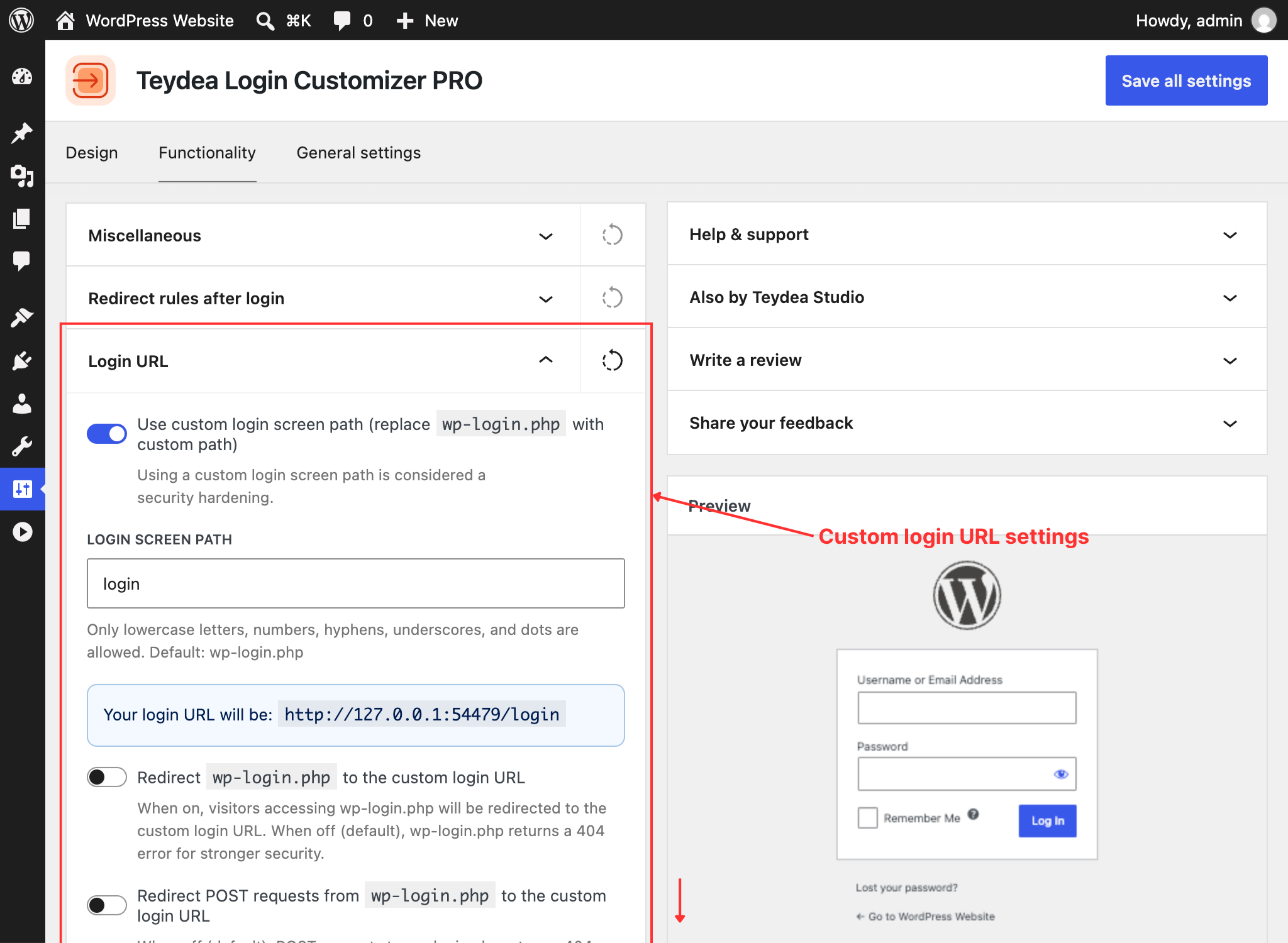The height and width of the screenshot is (943, 1288).
Task: Click the Teydea Login Customizer logo
Action: click(91, 80)
